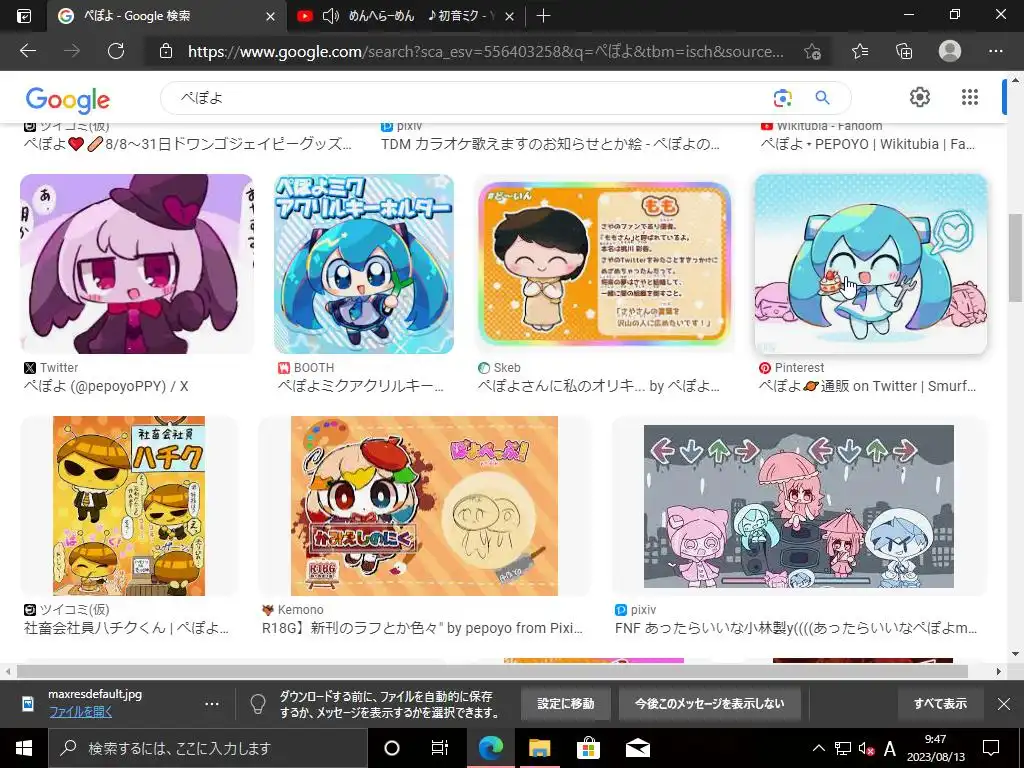Viewport: 1024px width, 768px height.
Task: Open the Google apps grid
Action: coord(970,97)
